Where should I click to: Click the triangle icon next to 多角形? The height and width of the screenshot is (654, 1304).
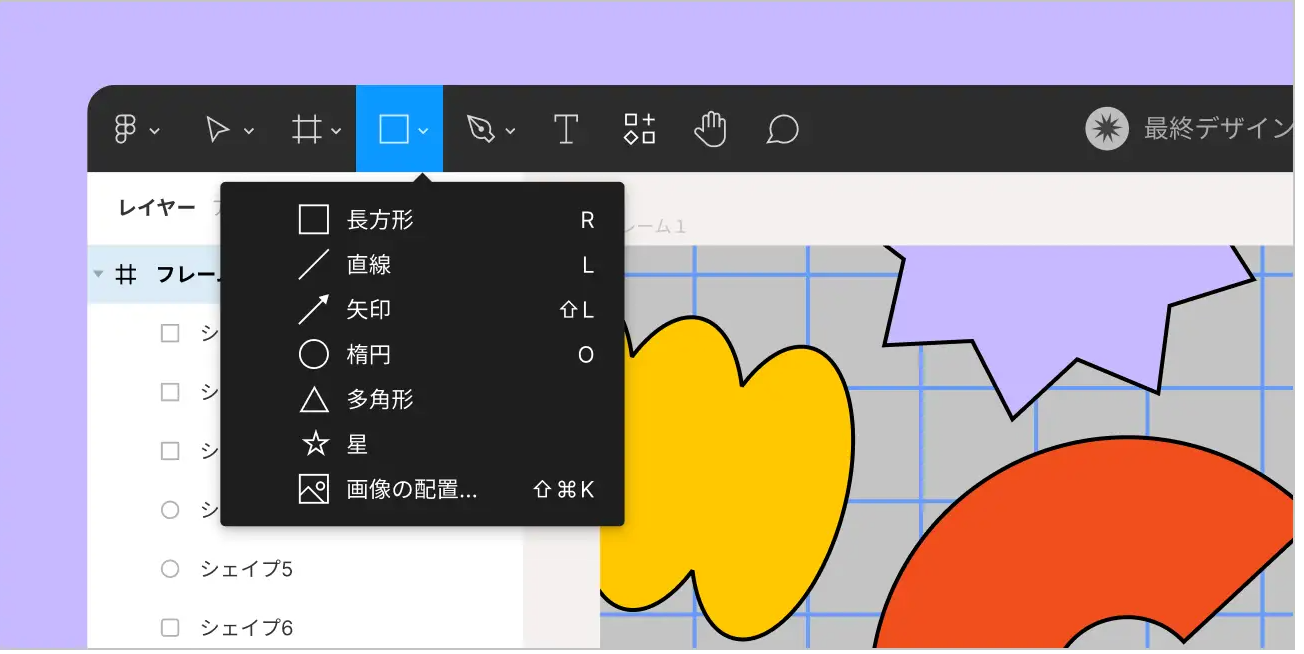[x=314, y=400]
